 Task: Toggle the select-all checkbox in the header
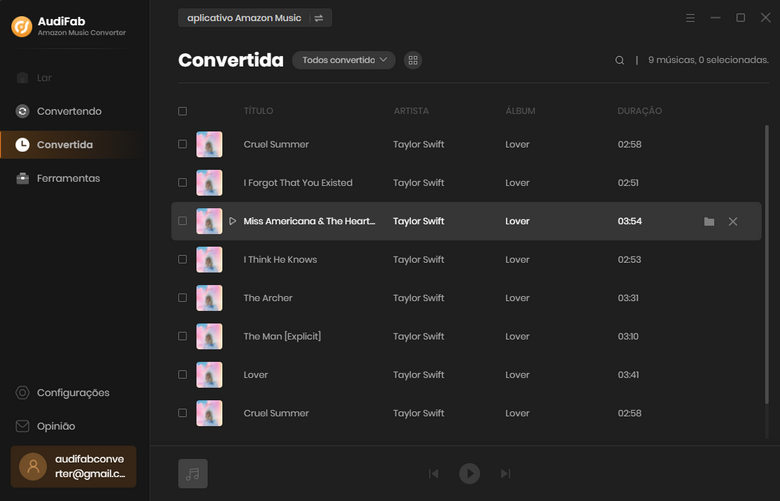(x=183, y=111)
